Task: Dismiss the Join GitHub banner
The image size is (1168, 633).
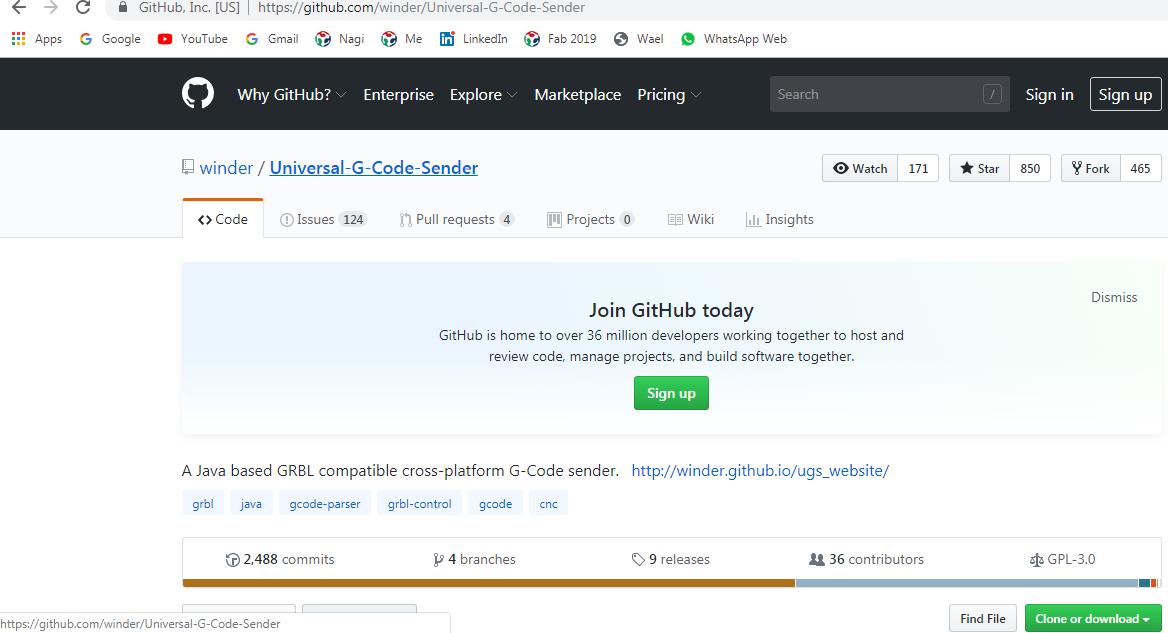Action: pyautogui.click(x=1114, y=297)
